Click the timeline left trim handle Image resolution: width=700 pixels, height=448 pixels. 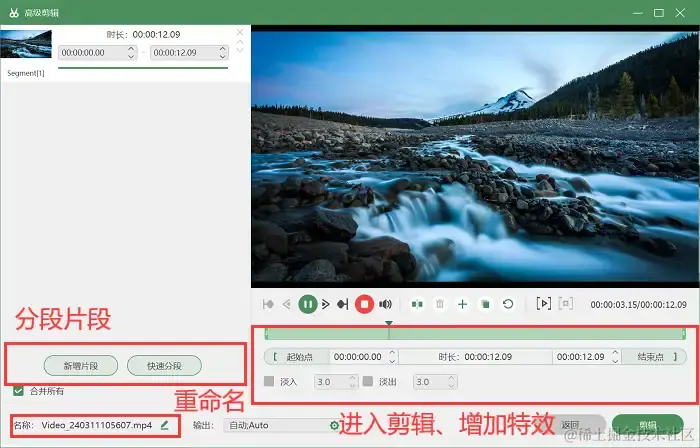(x=267, y=334)
